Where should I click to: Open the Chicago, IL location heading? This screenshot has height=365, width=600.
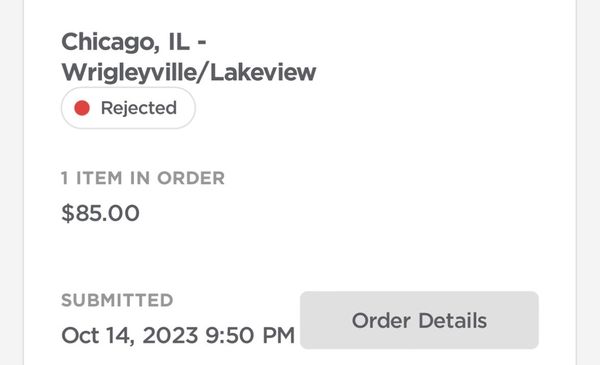[x=134, y=41]
